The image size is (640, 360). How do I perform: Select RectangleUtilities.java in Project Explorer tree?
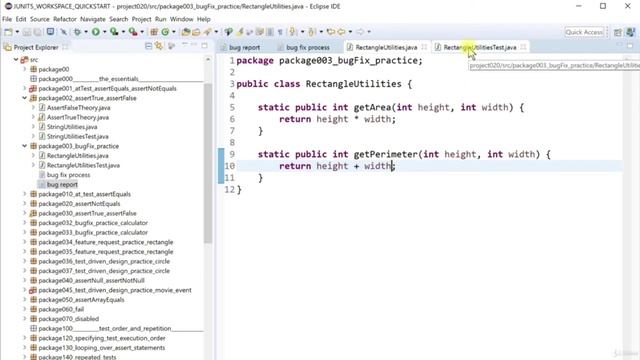point(78,156)
